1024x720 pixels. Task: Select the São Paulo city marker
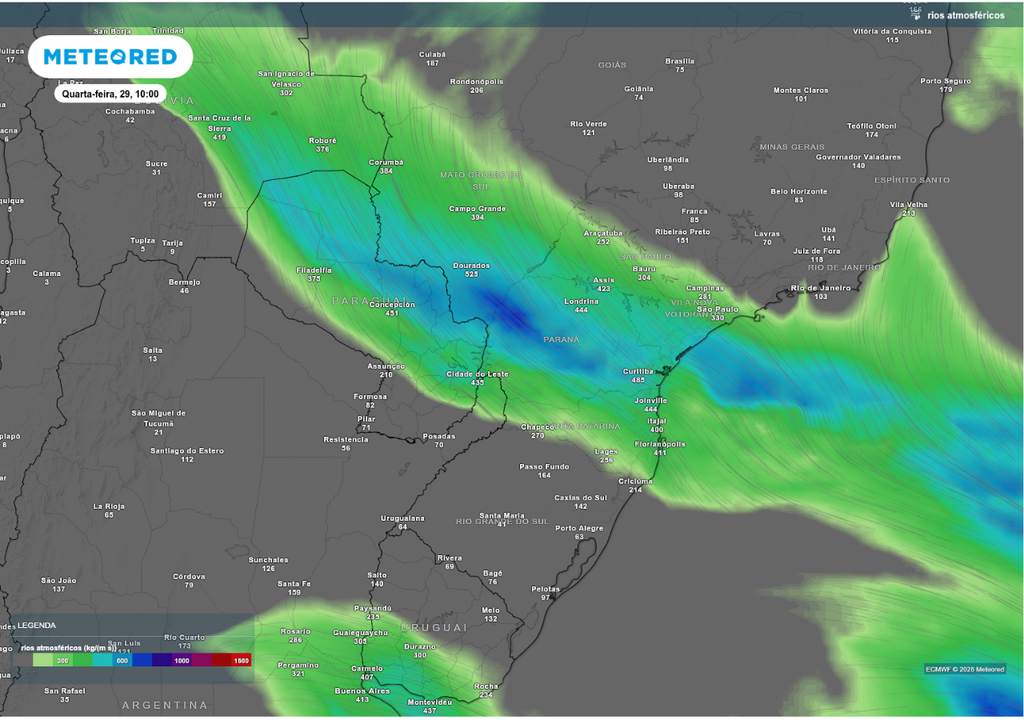716,312
